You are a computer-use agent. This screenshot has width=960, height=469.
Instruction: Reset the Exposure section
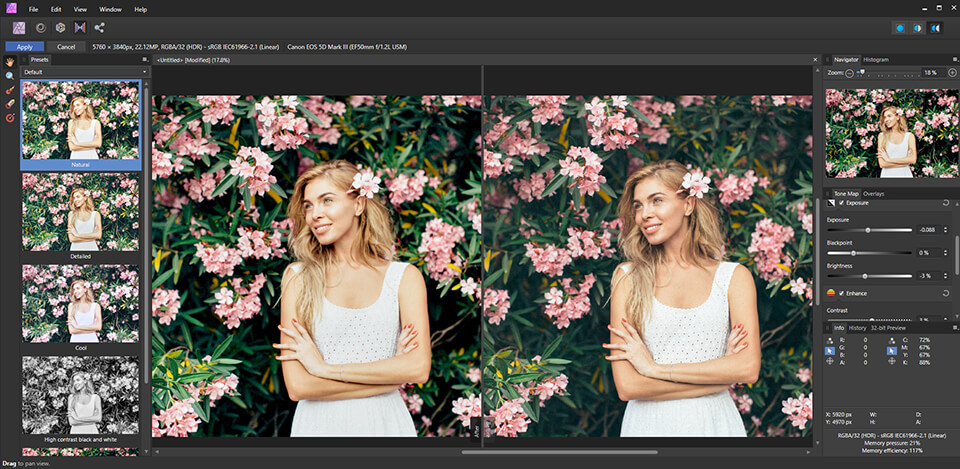tap(947, 203)
